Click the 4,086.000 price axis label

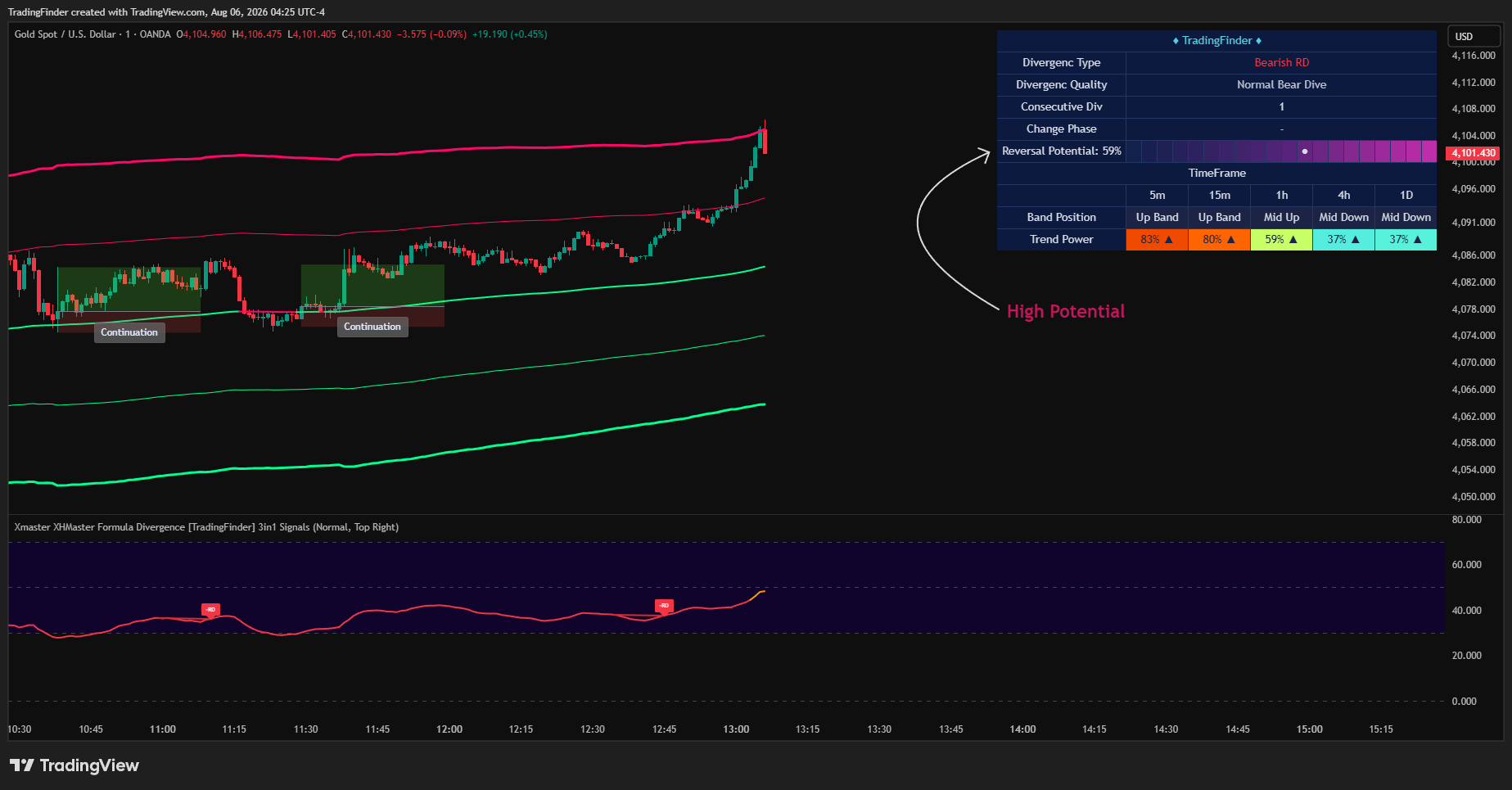[1474, 255]
